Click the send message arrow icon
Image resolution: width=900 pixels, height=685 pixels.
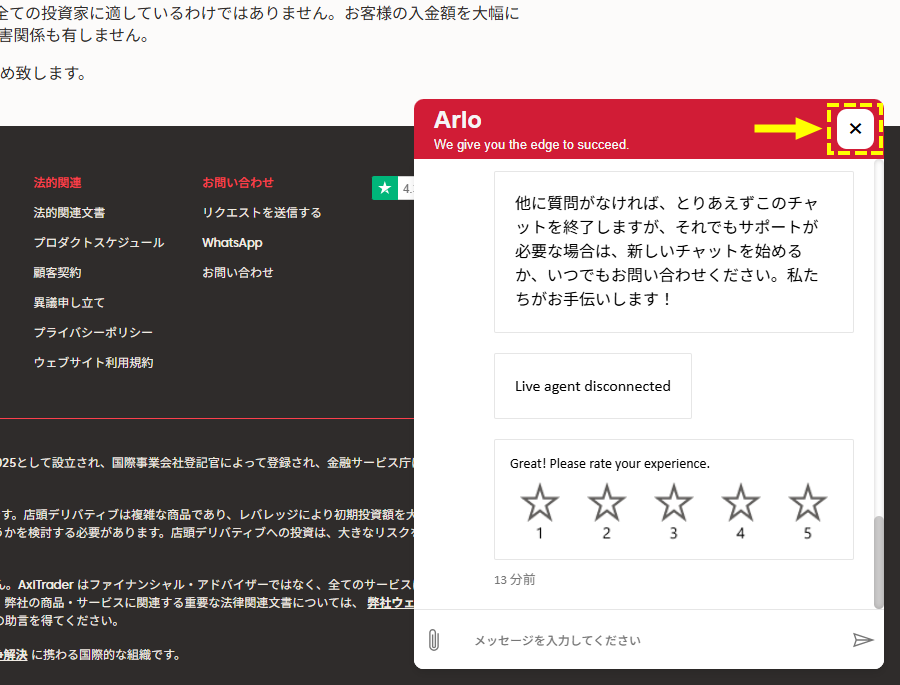(x=862, y=640)
